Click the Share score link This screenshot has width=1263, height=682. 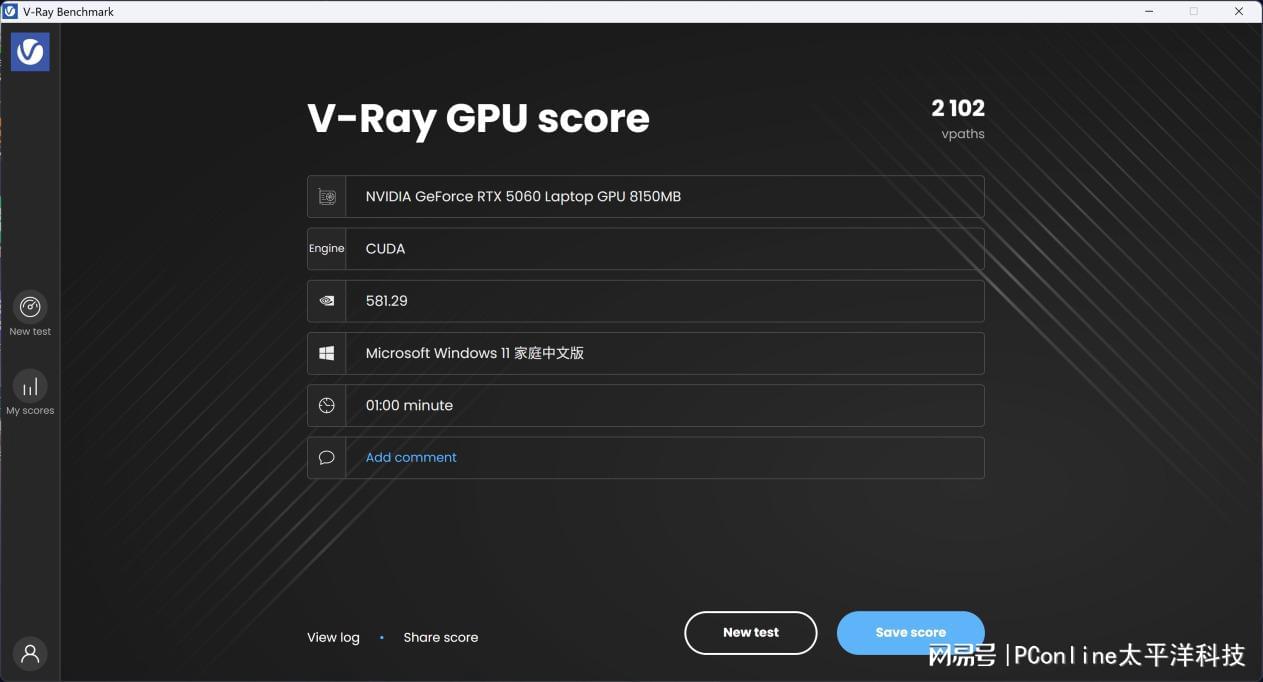pos(440,637)
